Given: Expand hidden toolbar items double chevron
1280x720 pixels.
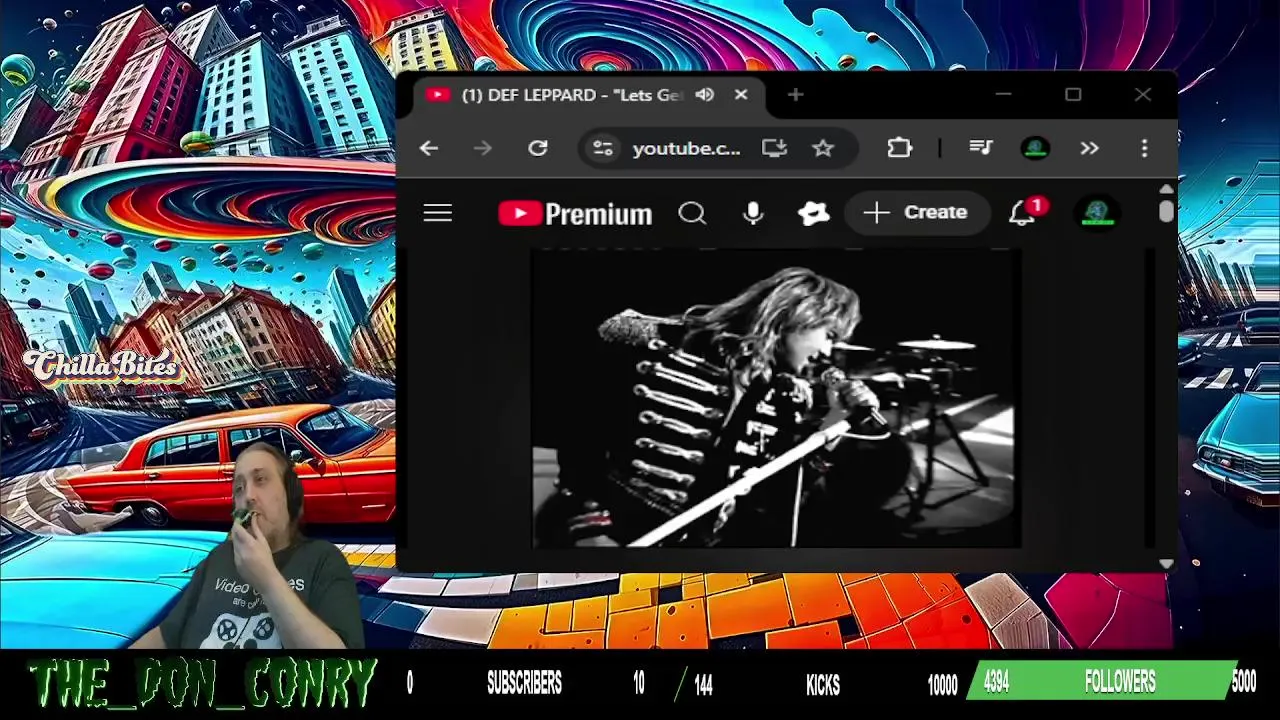Looking at the screenshot, I should 1089,148.
